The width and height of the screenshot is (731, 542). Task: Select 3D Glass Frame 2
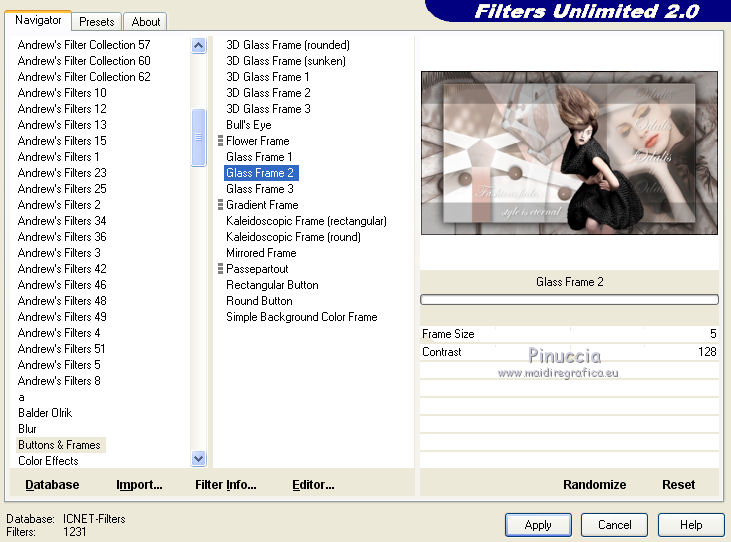(x=268, y=93)
